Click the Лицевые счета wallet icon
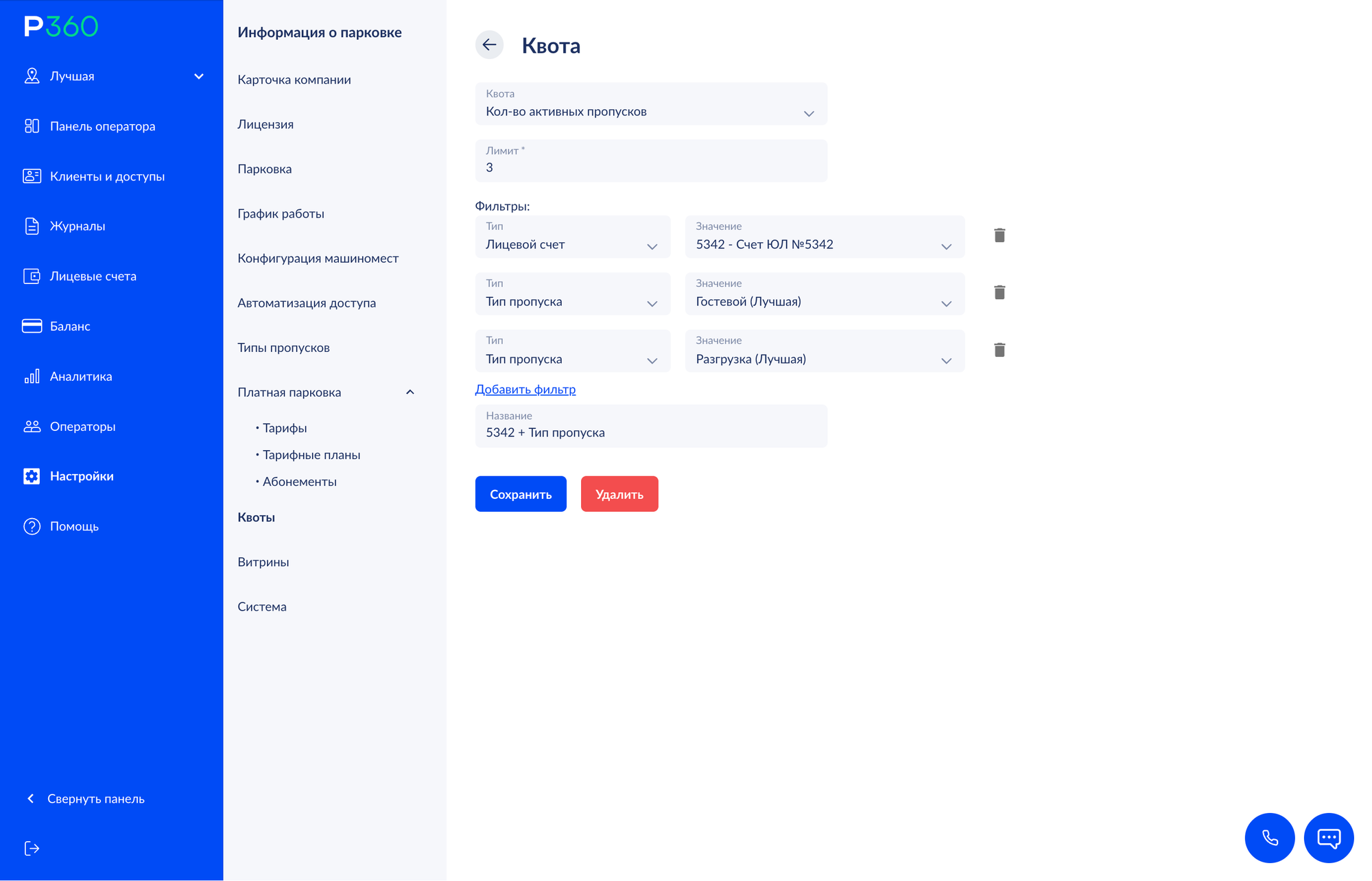Screen dimensions: 1372x881 coord(32,277)
